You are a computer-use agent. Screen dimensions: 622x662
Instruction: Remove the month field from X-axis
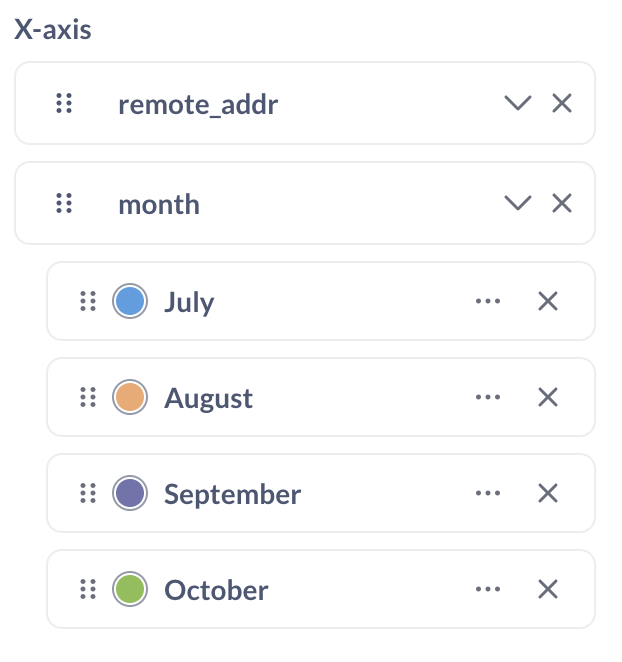[x=562, y=203]
